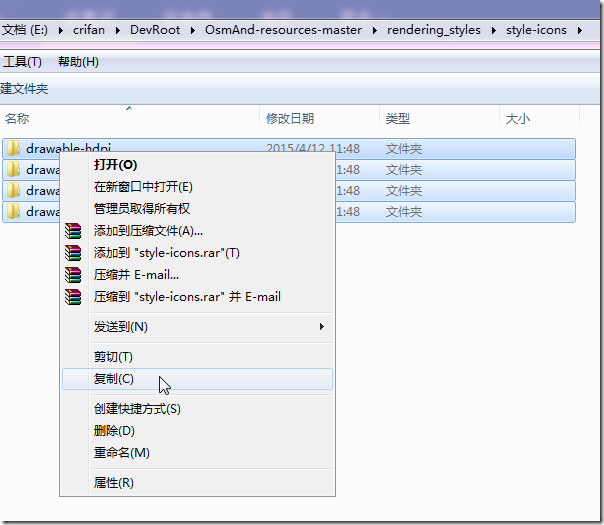Choose 打开(O) from the context menu
604x525 pixels.
[x=197, y=165]
